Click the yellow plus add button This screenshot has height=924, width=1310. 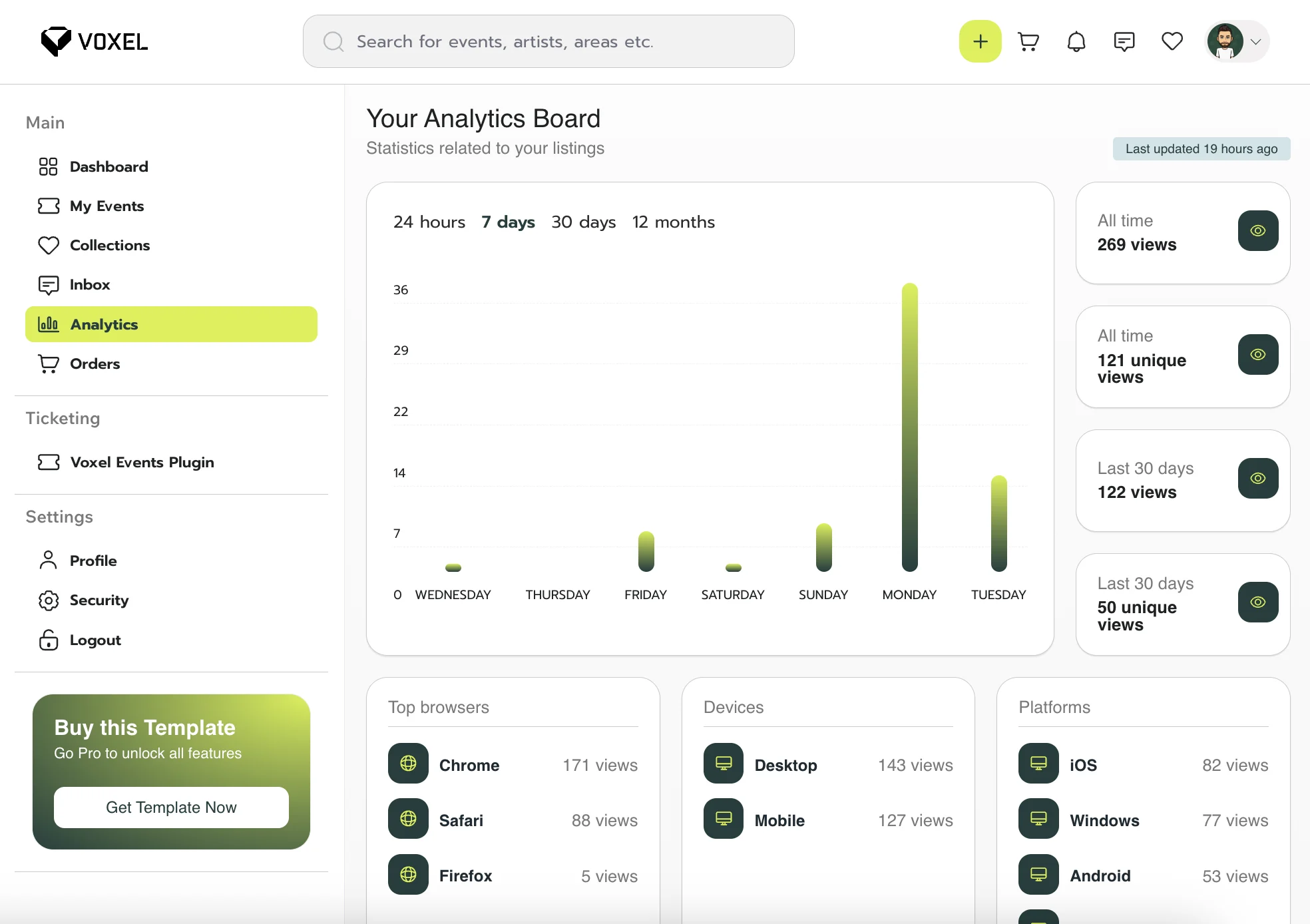(x=980, y=42)
